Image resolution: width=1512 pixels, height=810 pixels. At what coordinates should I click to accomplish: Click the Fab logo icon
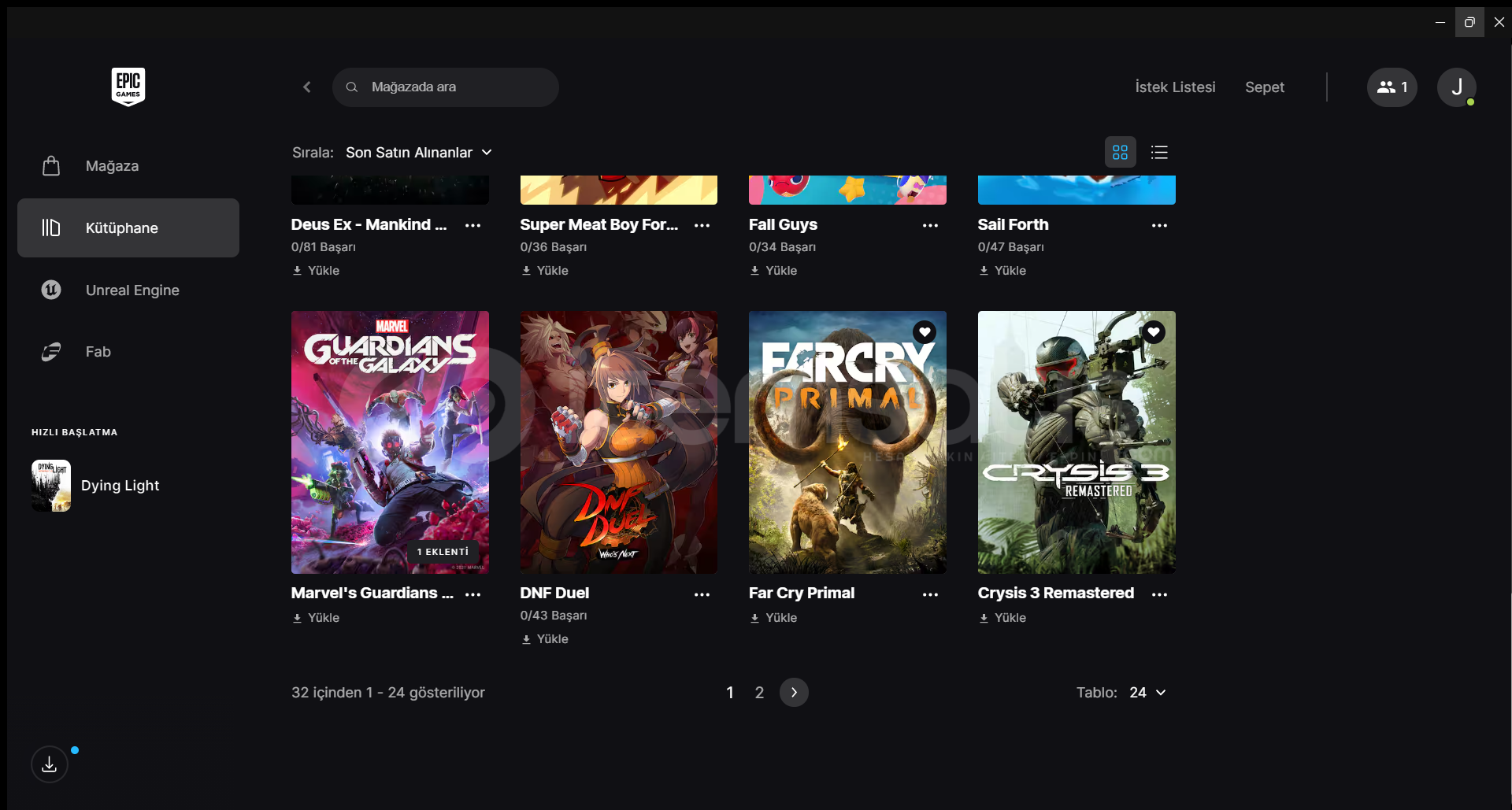tap(51, 352)
